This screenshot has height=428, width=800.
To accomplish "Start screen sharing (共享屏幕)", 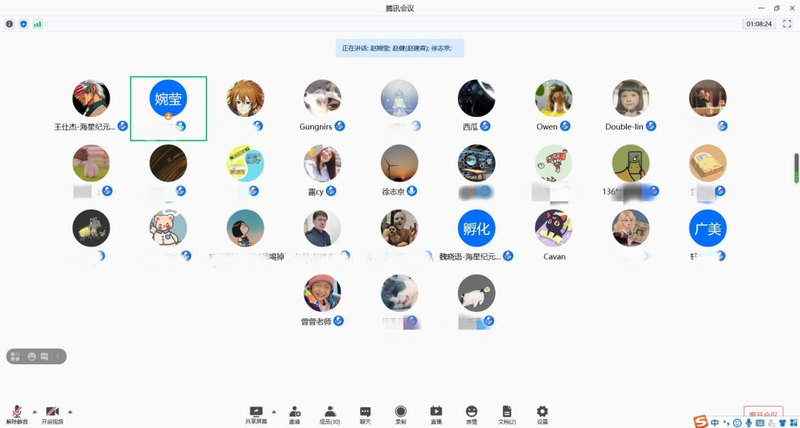I will [x=256, y=413].
